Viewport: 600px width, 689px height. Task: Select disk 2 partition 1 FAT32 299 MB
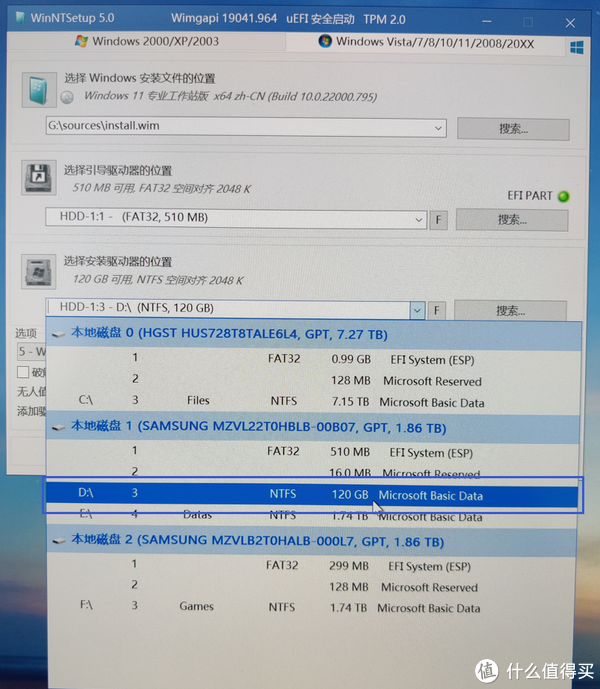point(312,566)
